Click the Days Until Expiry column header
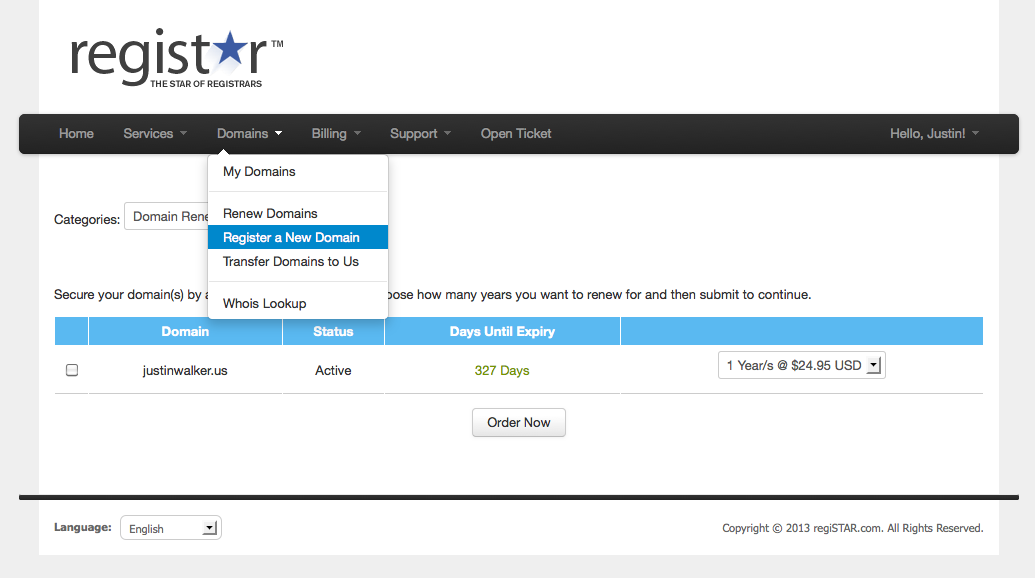 (x=502, y=331)
